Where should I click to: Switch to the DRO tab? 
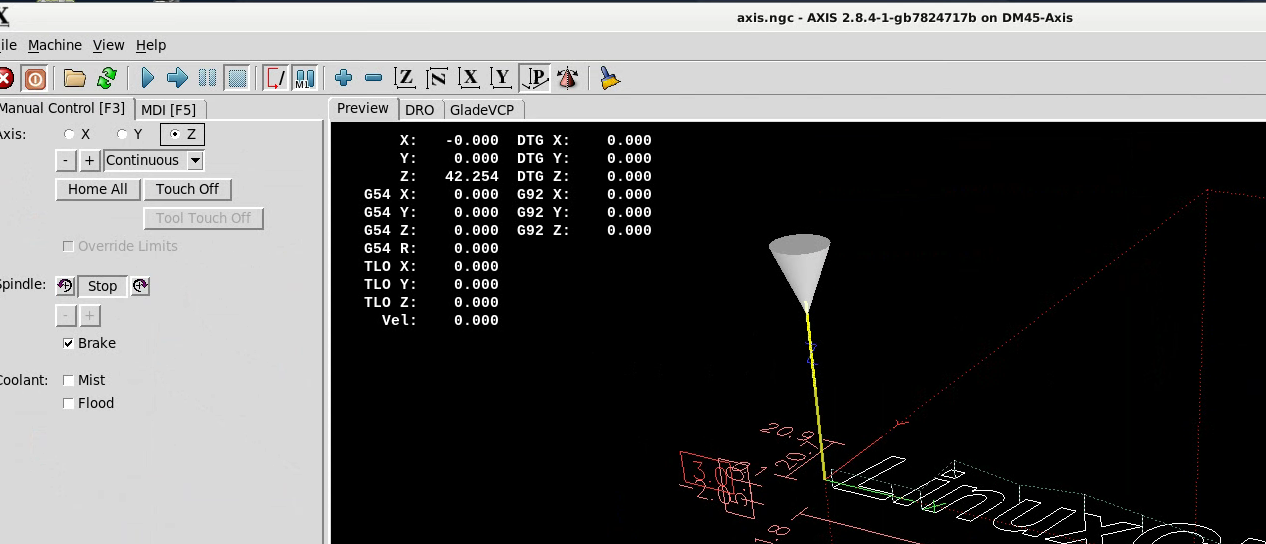420,110
